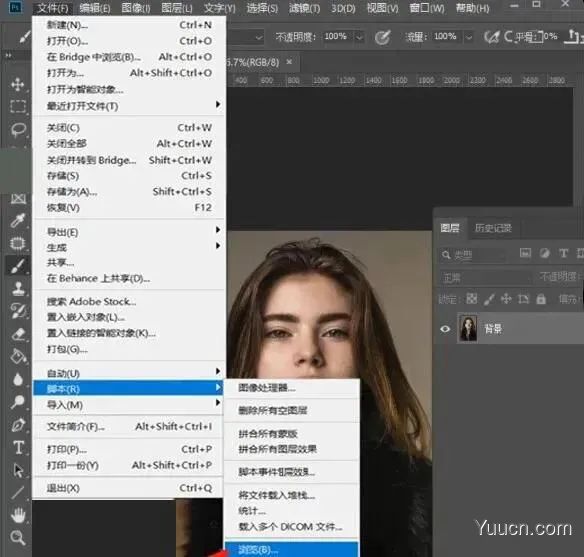Screen dimensions: 584x557
Task: Choose 将文件载入堆栈... script
Action: (292, 495)
